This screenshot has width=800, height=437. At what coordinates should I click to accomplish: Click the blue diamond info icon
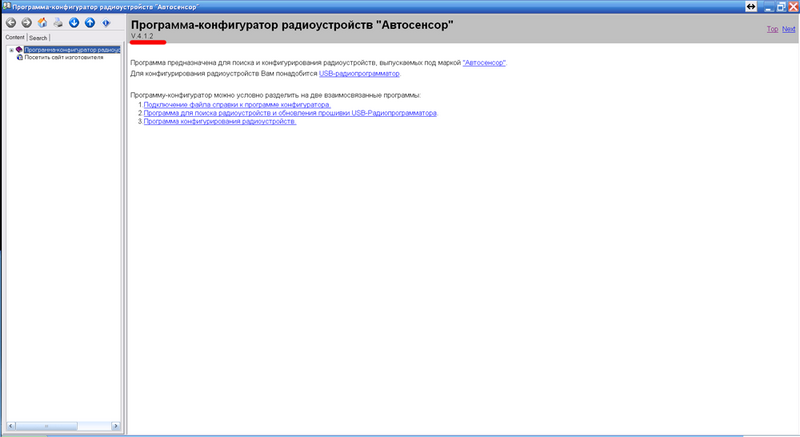coord(106,23)
